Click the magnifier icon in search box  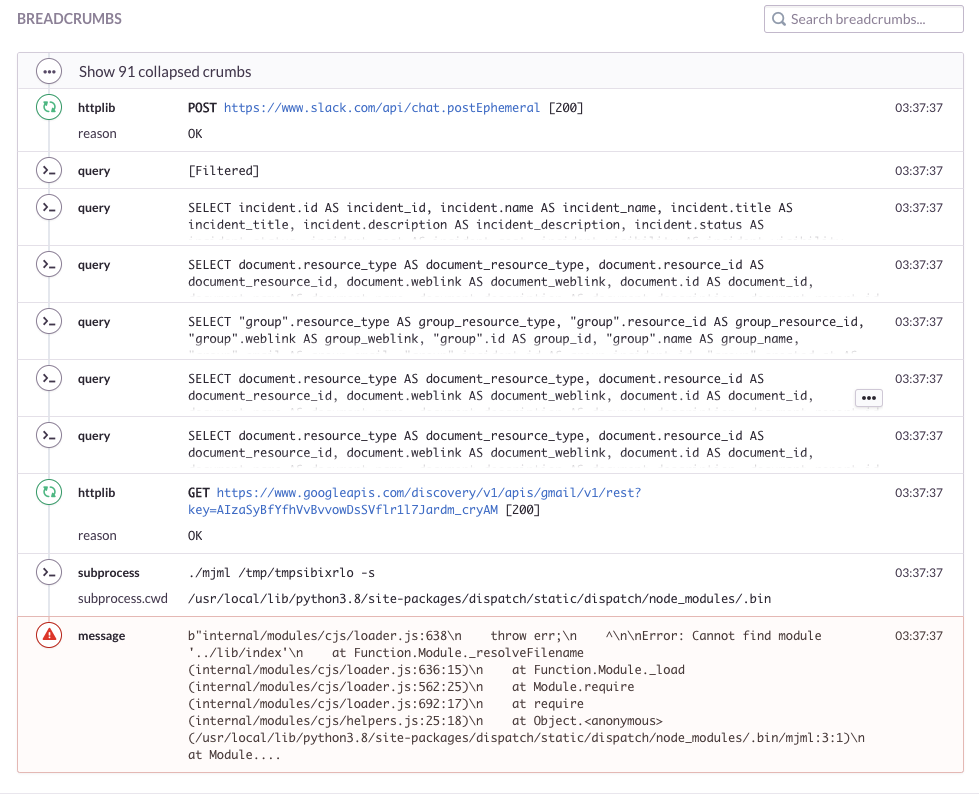[779, 19]
